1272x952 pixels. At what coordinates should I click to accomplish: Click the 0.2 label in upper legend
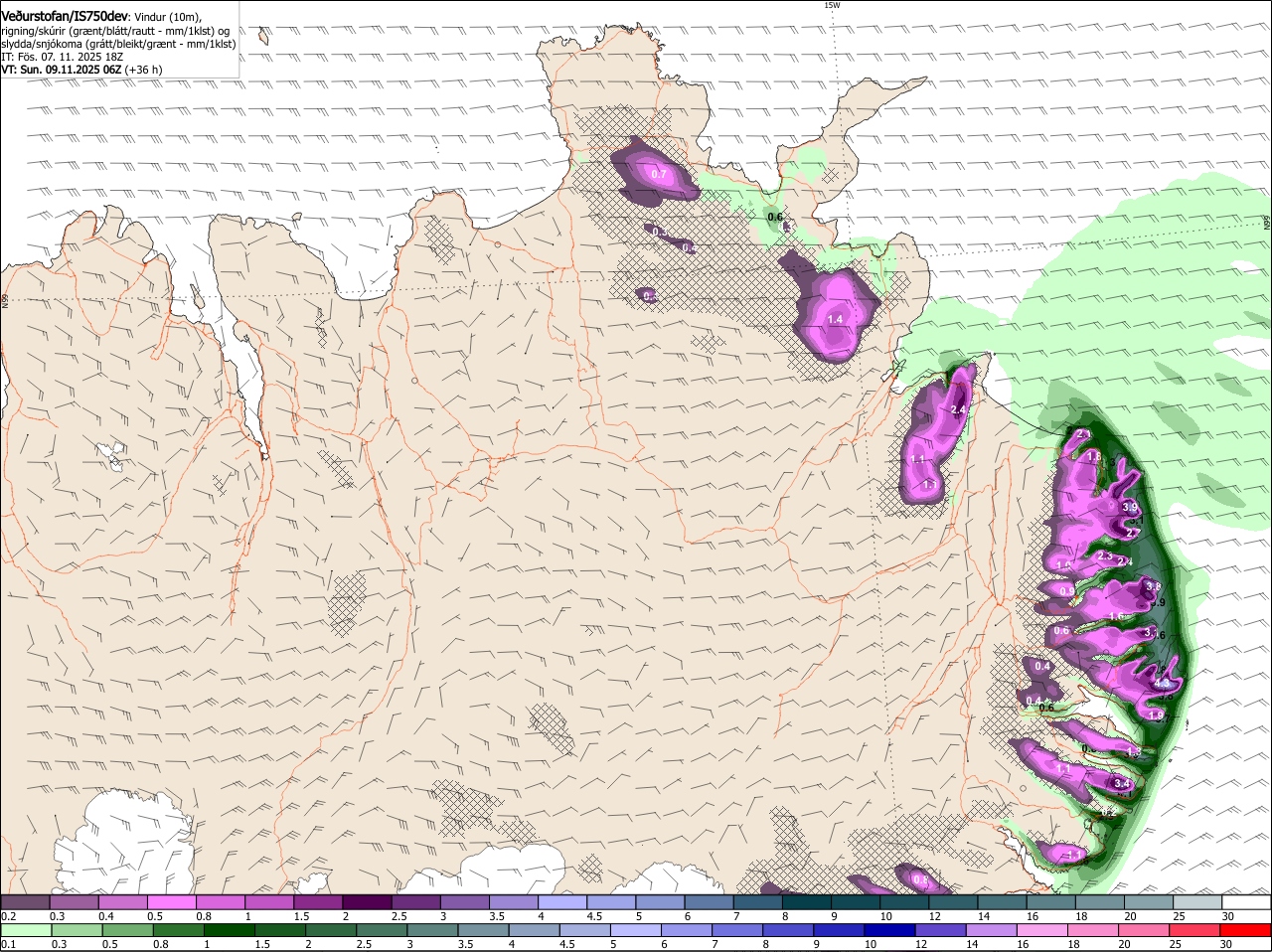tap(8, 916)
